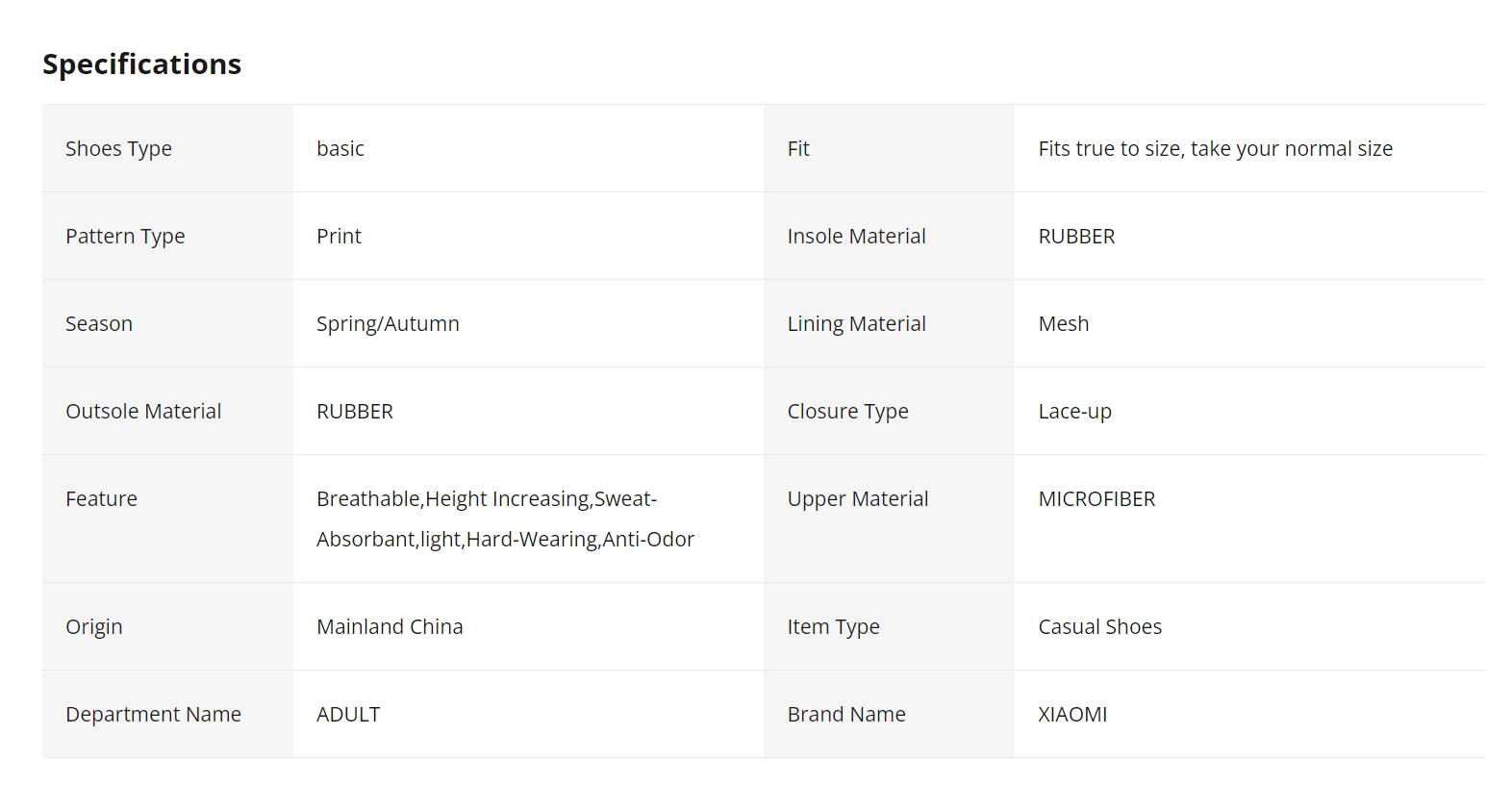Screen dimensions: 1512x785
Task: Select the Casual Shoes item type
Action: click(1099, 626)
